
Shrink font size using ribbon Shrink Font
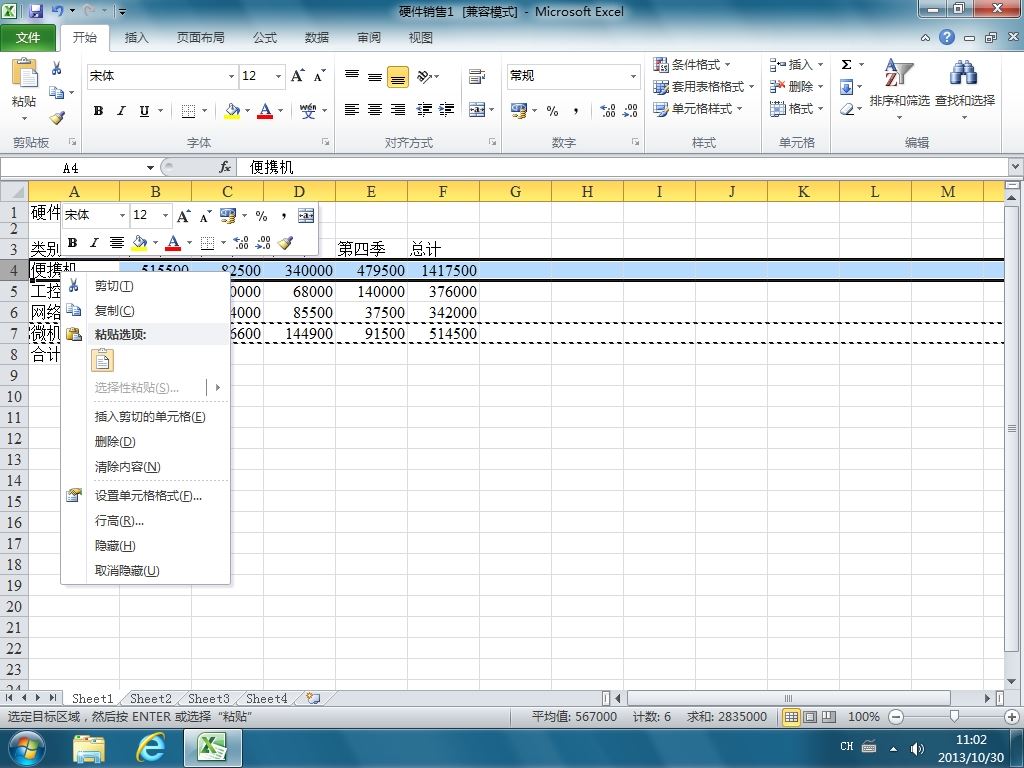coord(319,76)
